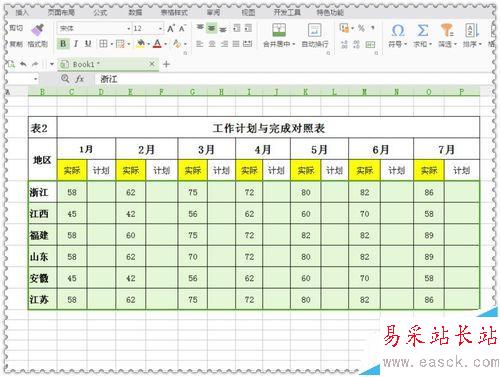Open the 数据 ribbon tab

[135, 13]
